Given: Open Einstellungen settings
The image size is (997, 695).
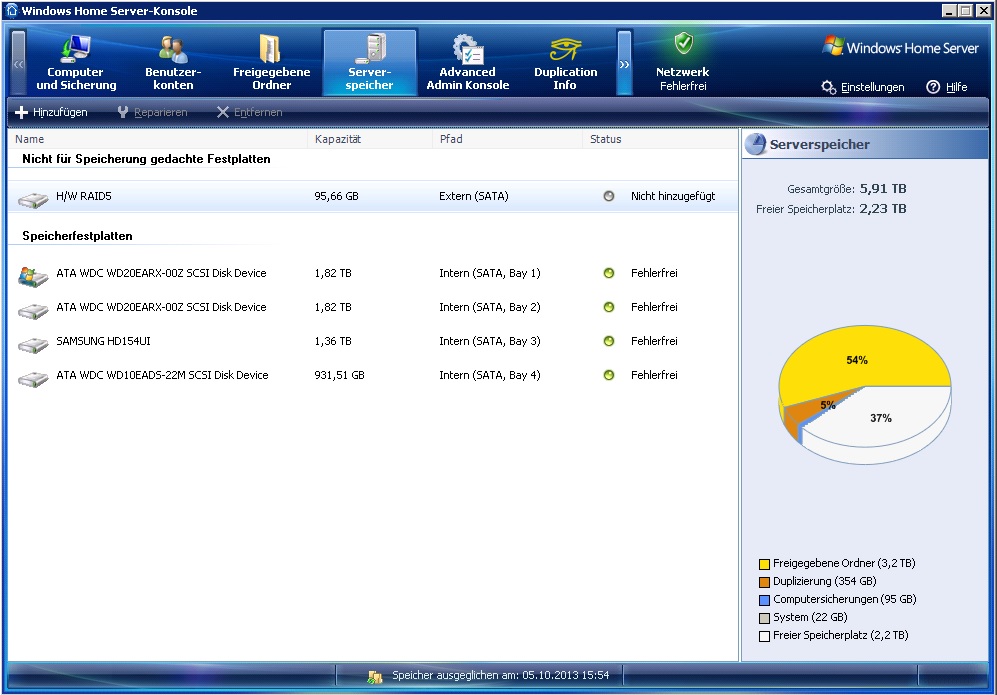Looking at the screenshot, I should click(x=863, y=87).
